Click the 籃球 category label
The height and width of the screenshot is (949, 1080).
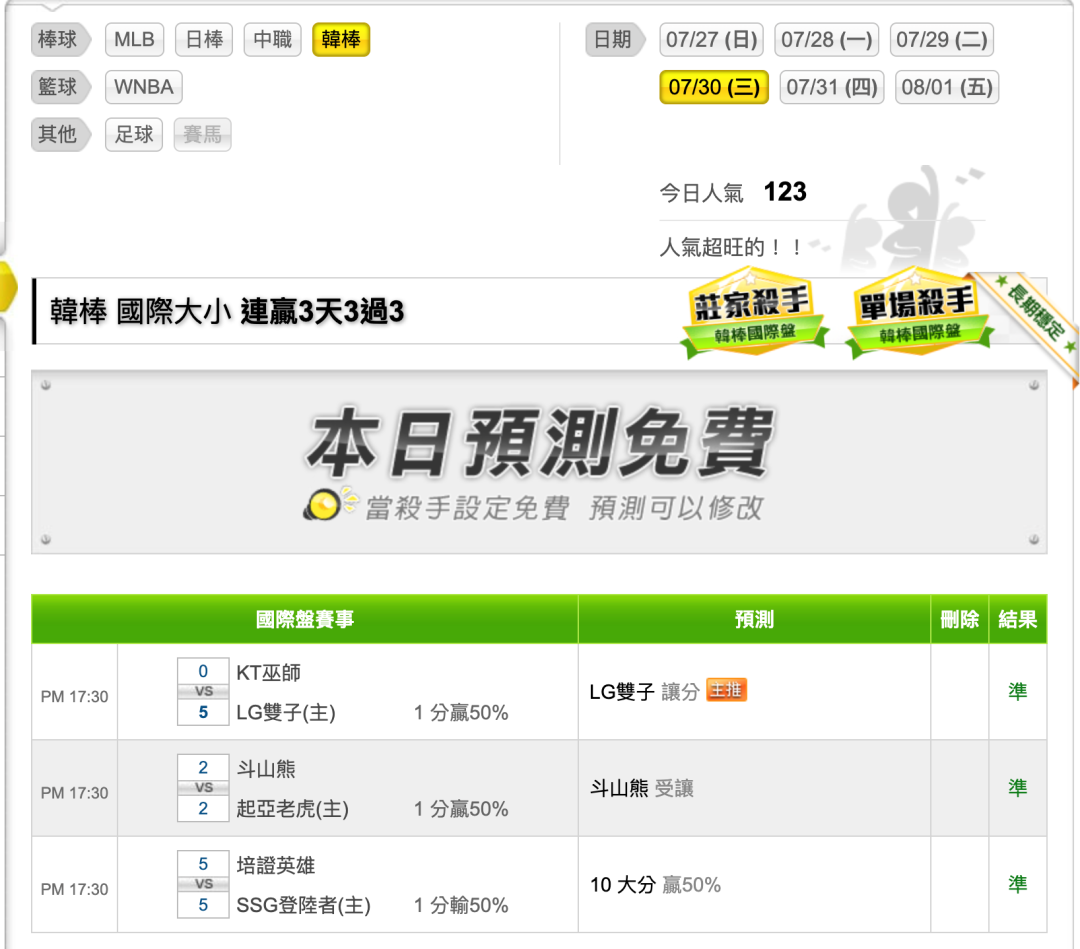point(59,87)
